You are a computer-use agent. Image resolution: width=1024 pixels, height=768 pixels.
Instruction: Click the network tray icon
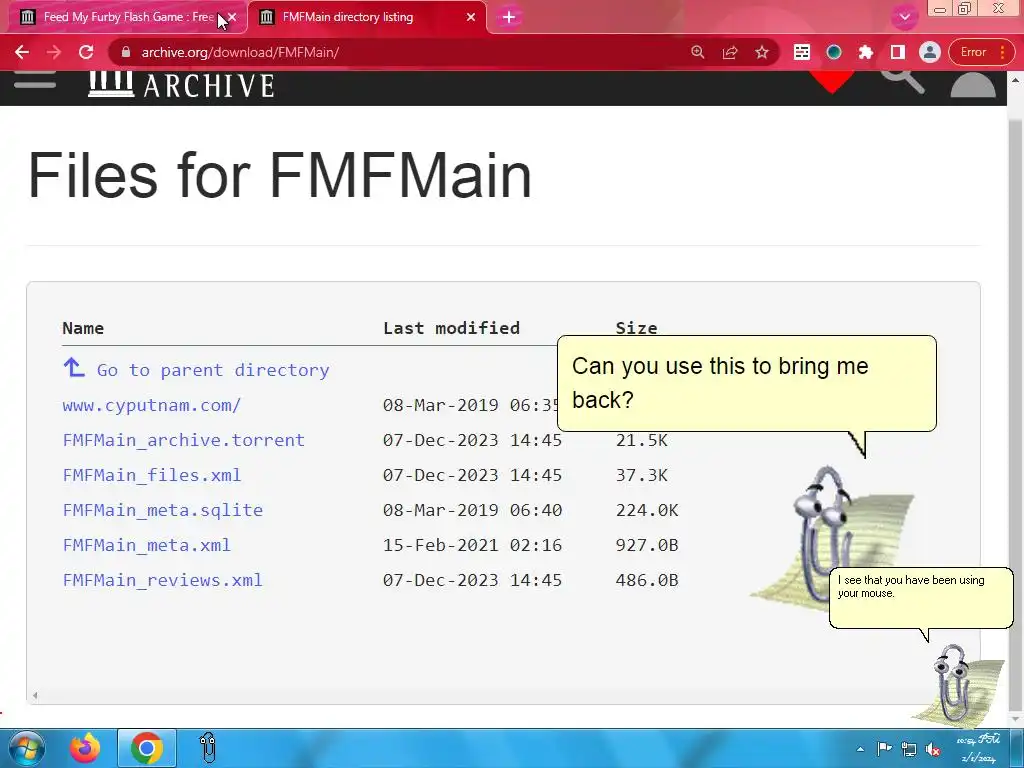pos(908,749)
